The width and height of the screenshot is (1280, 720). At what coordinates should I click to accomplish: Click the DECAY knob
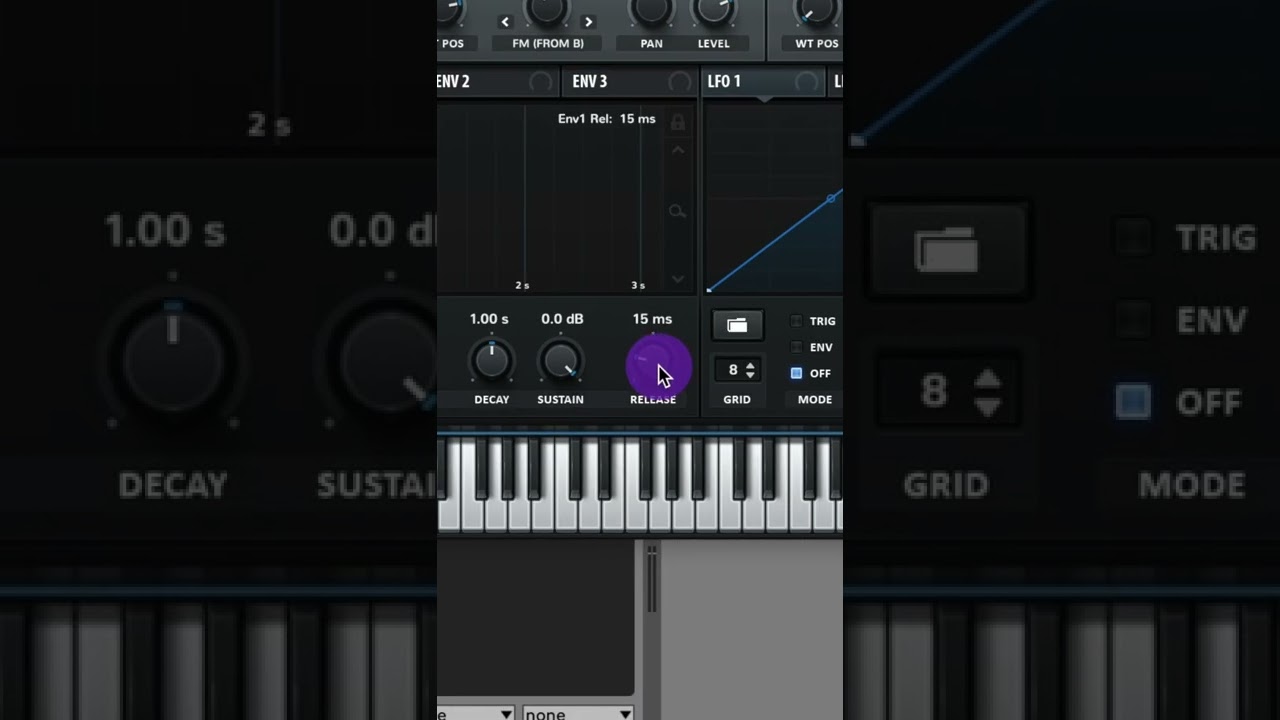pos(491,362)
